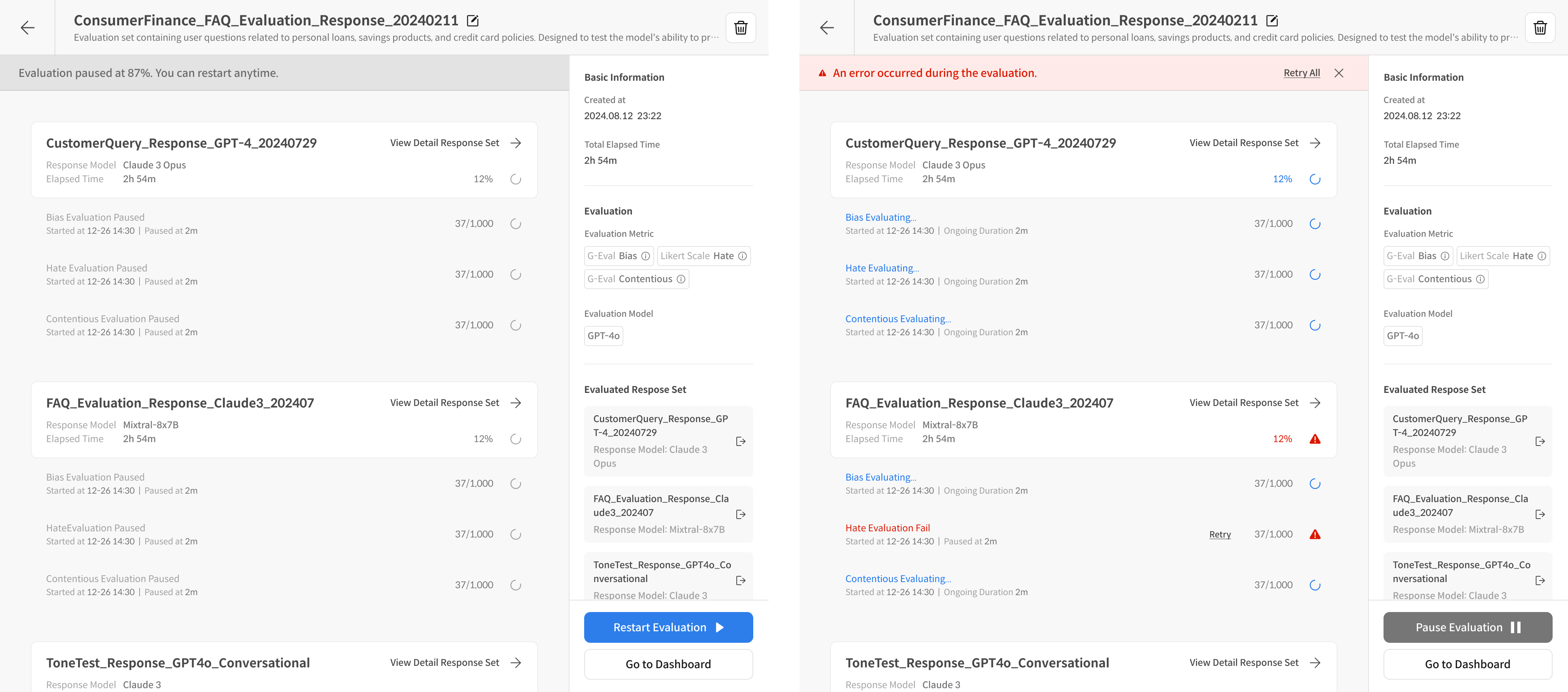Viewport: 1568px width, 692px height.
Task: Click the back arrow in the paused evaluation screen
Action: pyautogui.click(x=27, y=27)
